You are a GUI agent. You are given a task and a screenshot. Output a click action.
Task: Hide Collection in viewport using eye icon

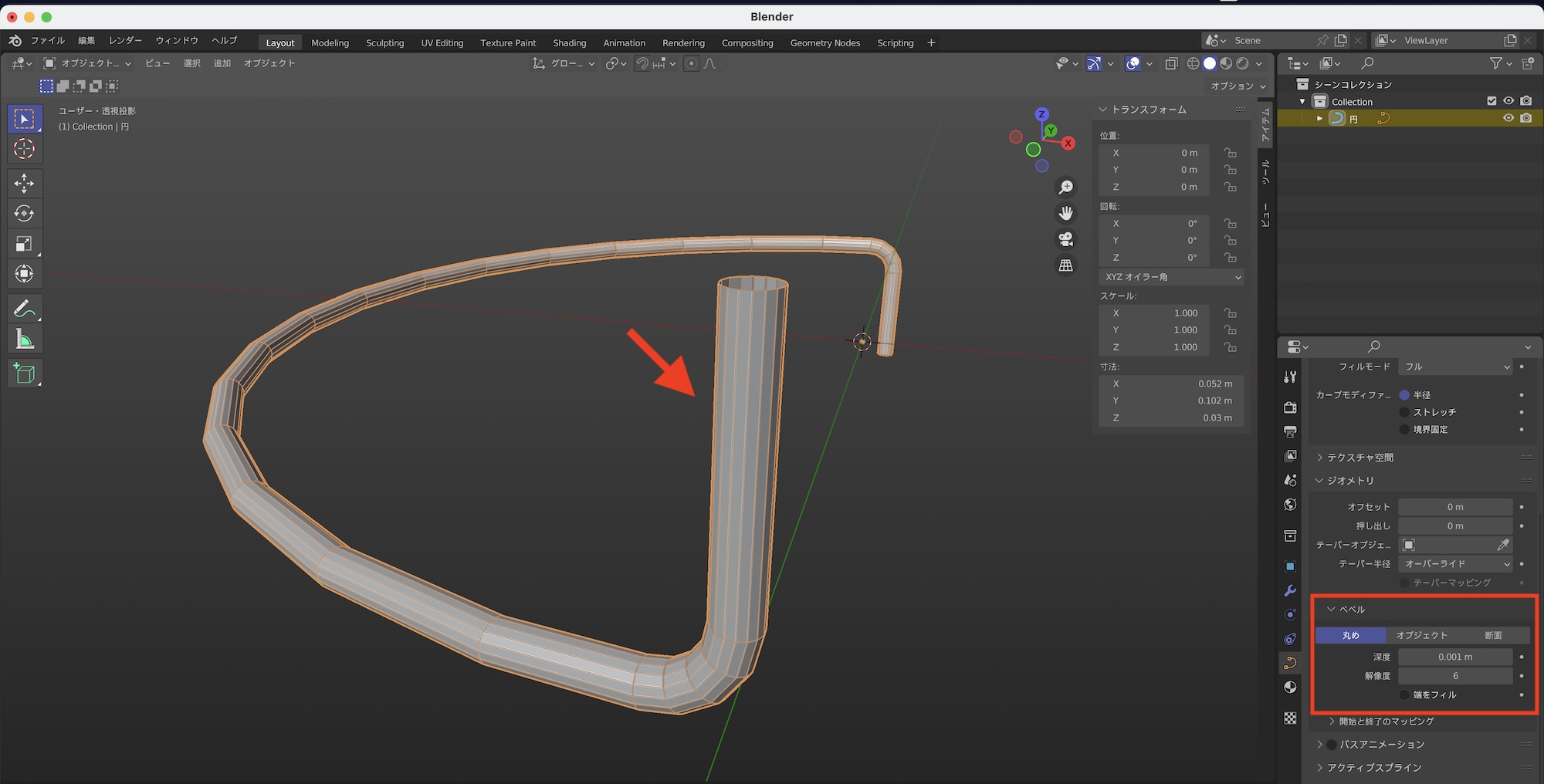coord(1508,101)
